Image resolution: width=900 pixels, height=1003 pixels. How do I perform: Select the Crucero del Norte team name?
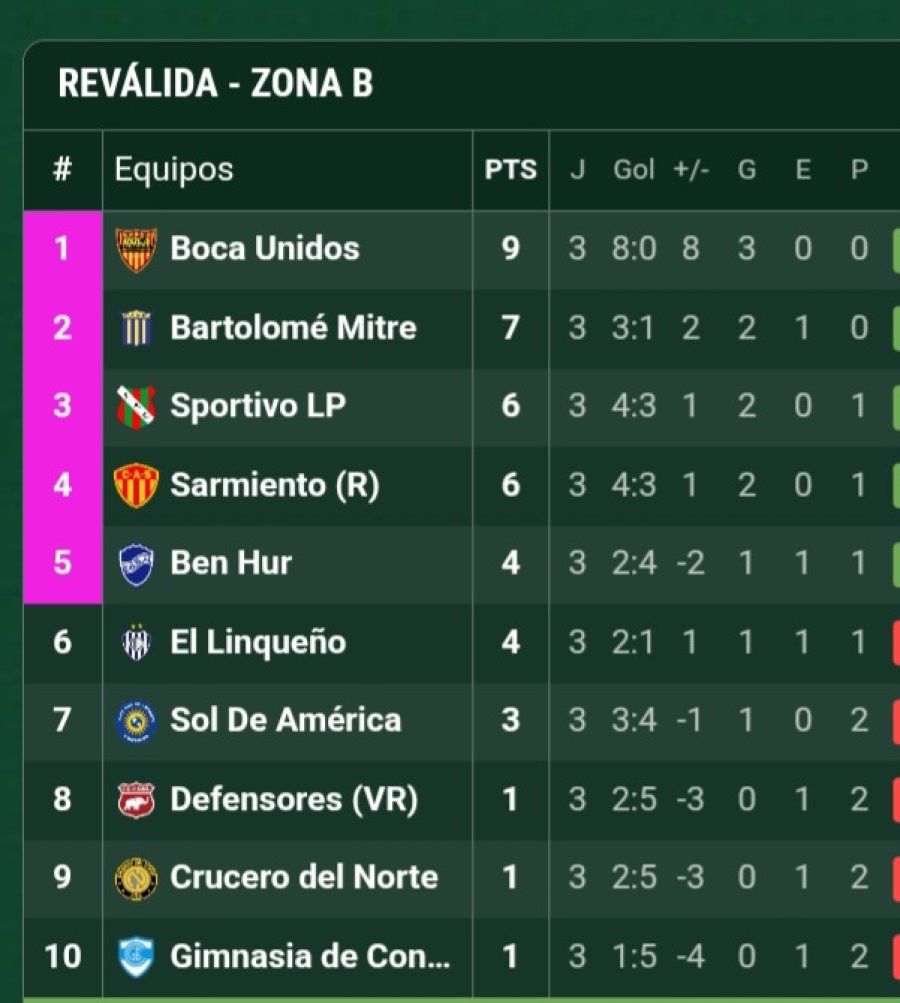tap(304, 878)
